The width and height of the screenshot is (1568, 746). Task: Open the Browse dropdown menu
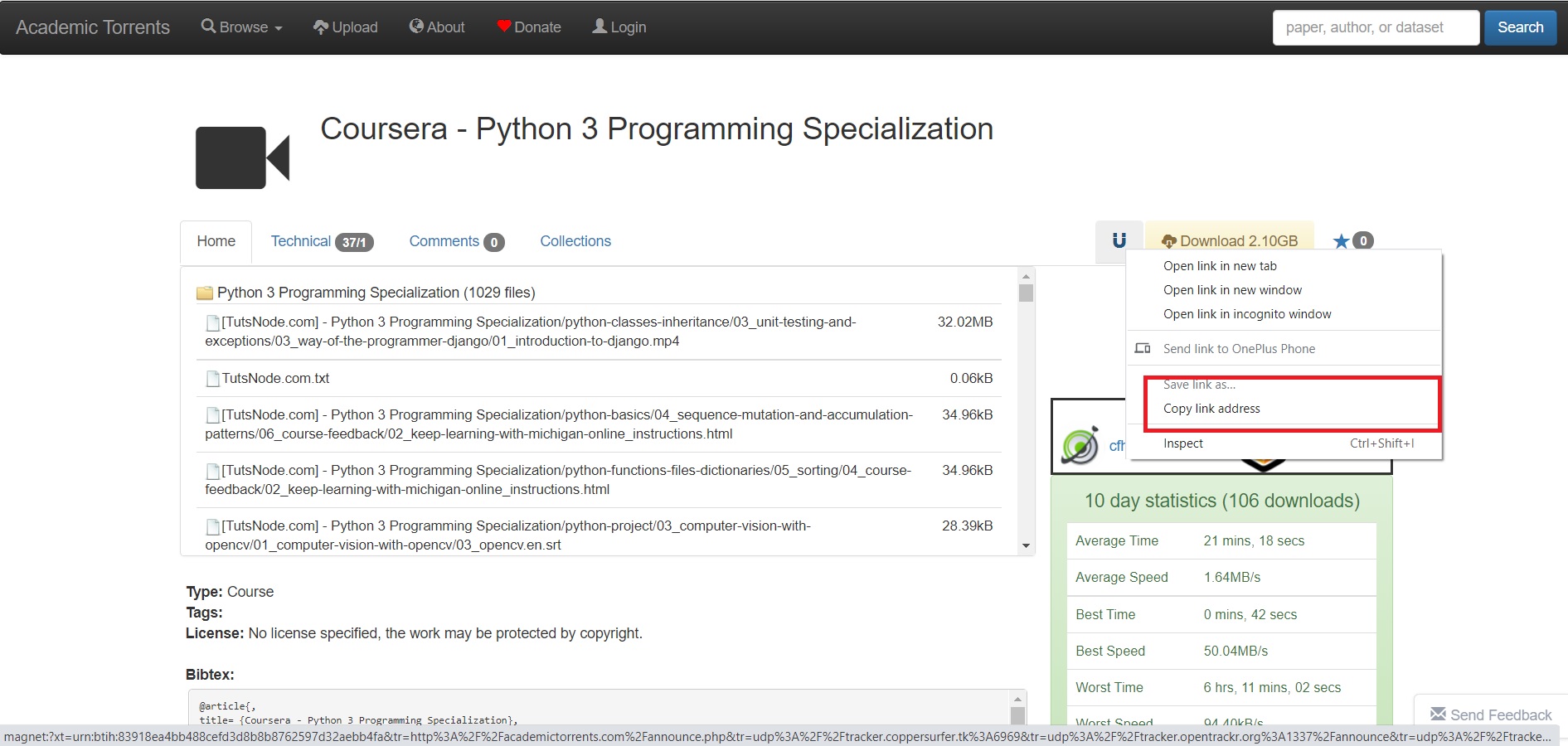click(x=242, y=27)
